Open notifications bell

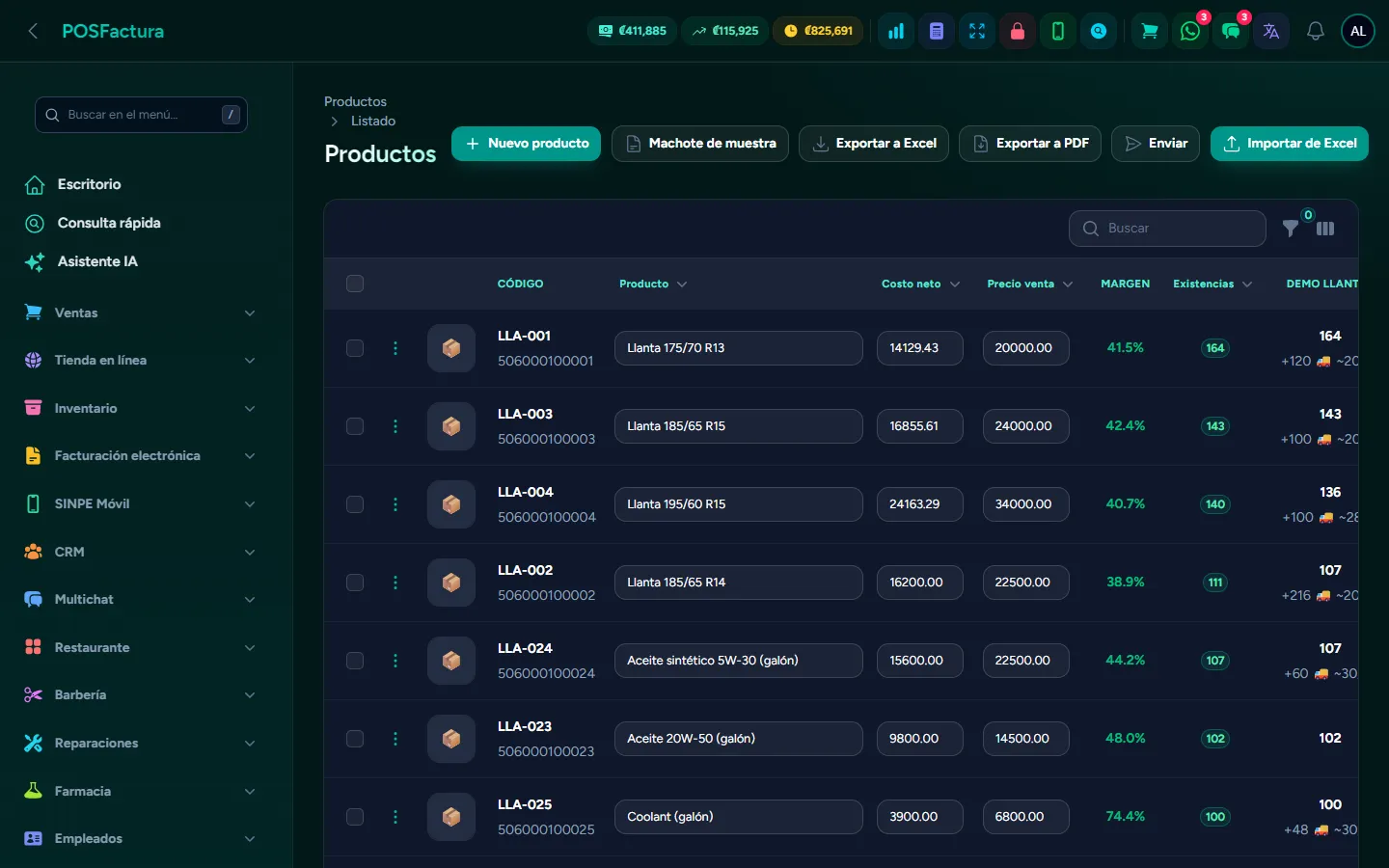(1316, 31)
